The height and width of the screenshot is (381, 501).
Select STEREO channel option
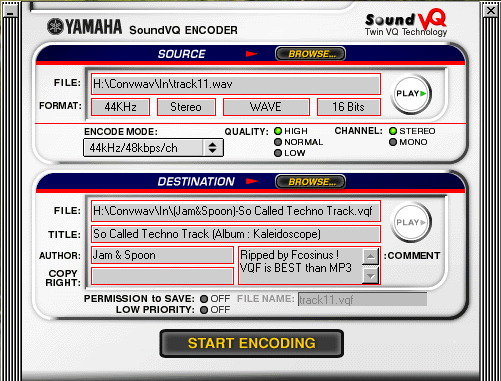[x=412, y=131]
